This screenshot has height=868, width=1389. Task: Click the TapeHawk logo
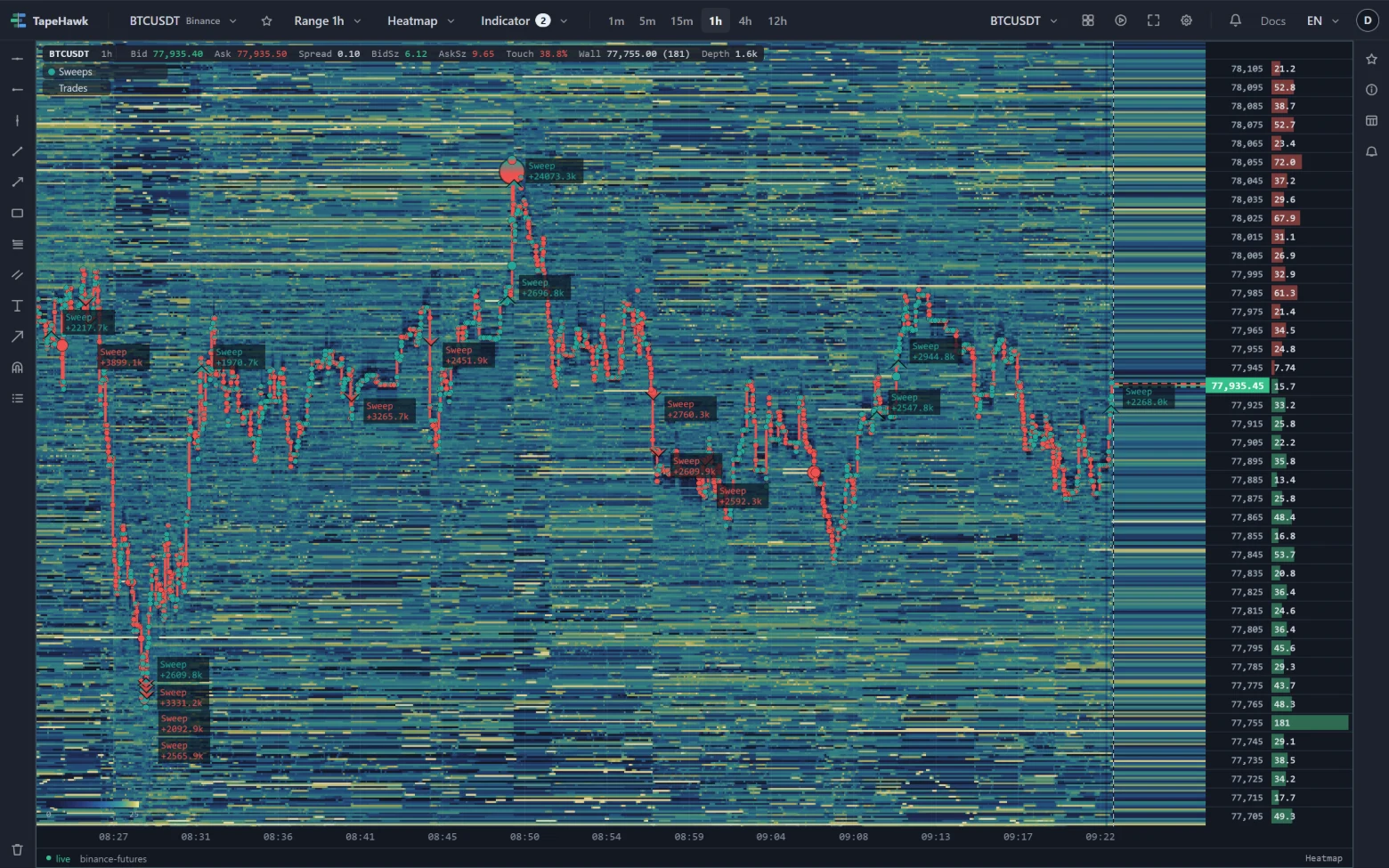[50, 20]
